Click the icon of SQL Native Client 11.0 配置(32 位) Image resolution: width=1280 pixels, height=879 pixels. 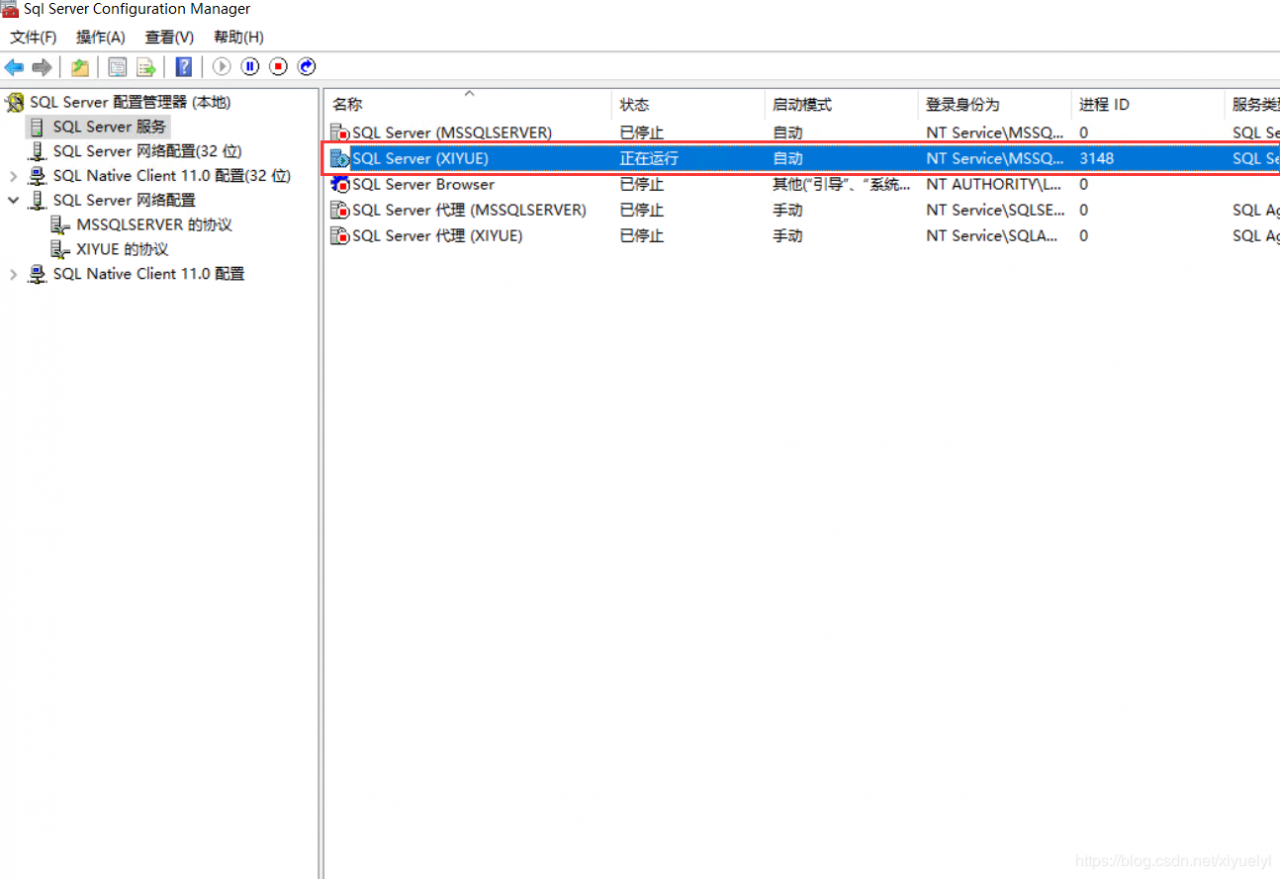(38, 176)
